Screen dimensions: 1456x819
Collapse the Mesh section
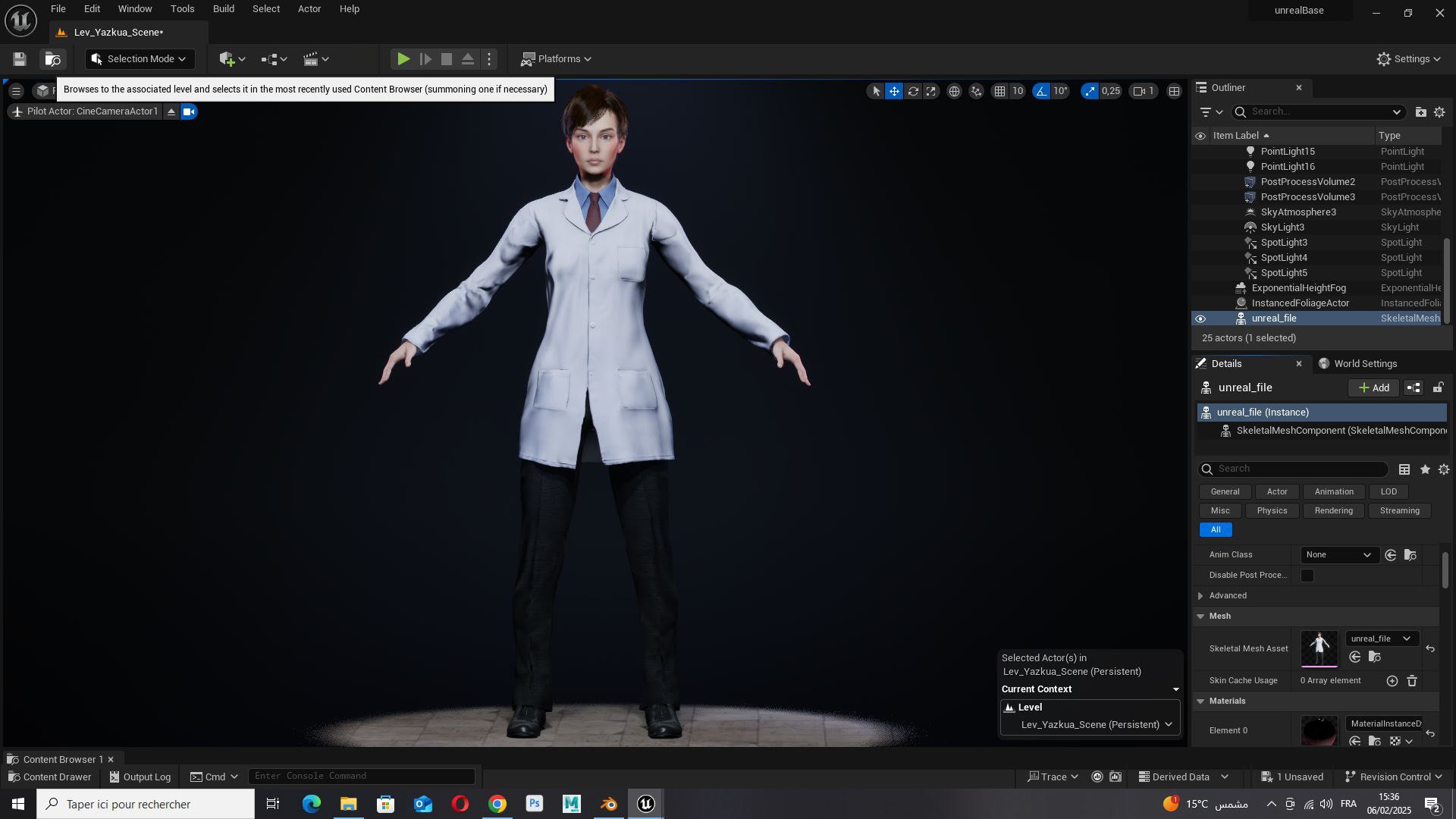(1200, 617)
